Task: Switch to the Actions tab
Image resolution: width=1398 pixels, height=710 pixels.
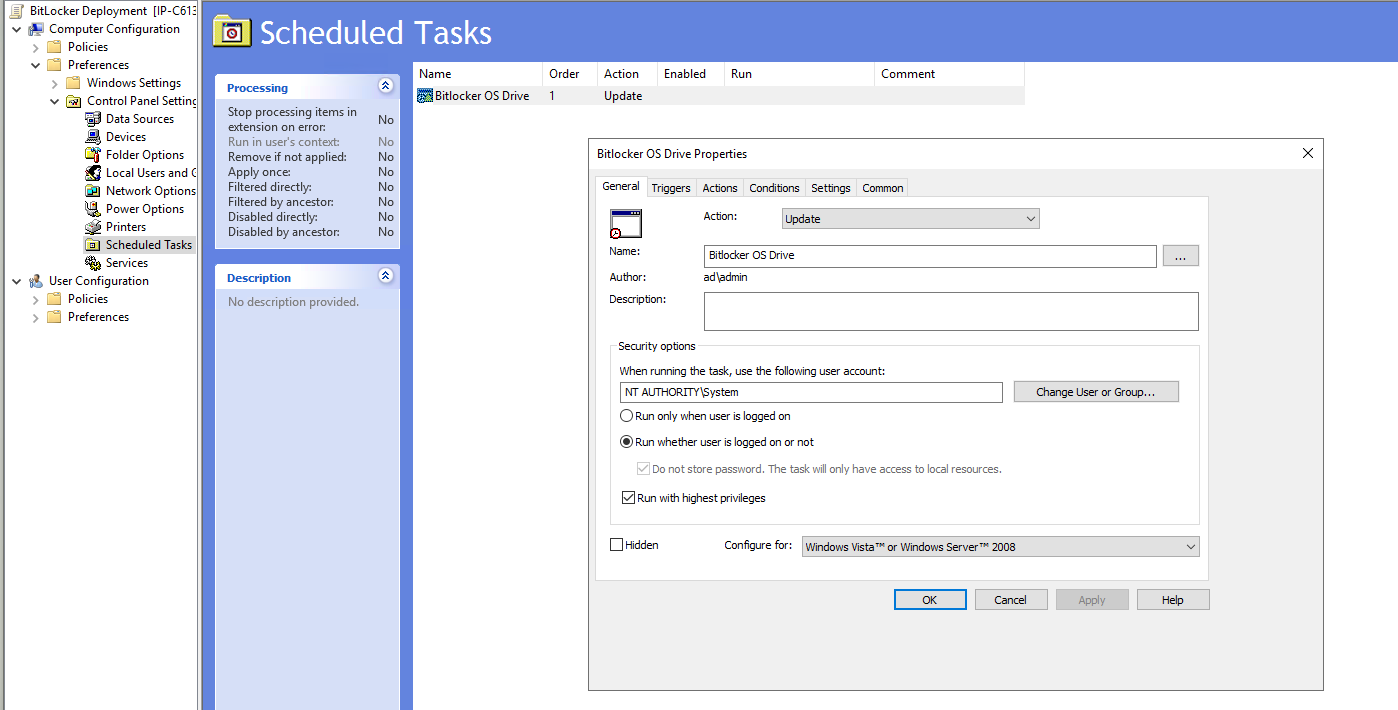Action: point(720,188)
